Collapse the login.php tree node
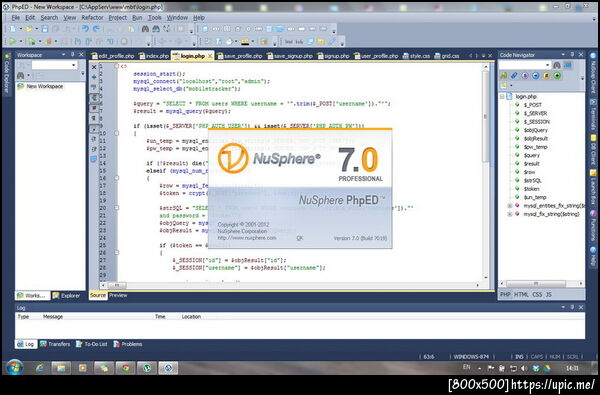The height and width of the screenshot is (395, 600). pos(502,96)
